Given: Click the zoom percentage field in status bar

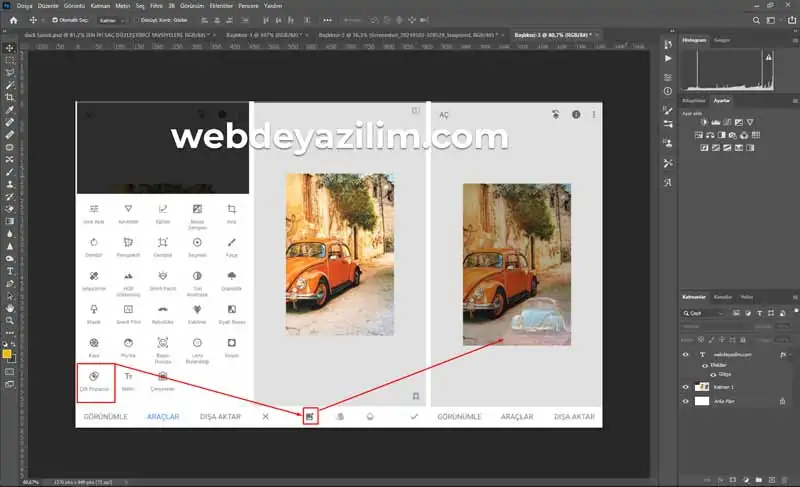Looking at the screenshot, I should pyautogui.click(x=31, y=482).
